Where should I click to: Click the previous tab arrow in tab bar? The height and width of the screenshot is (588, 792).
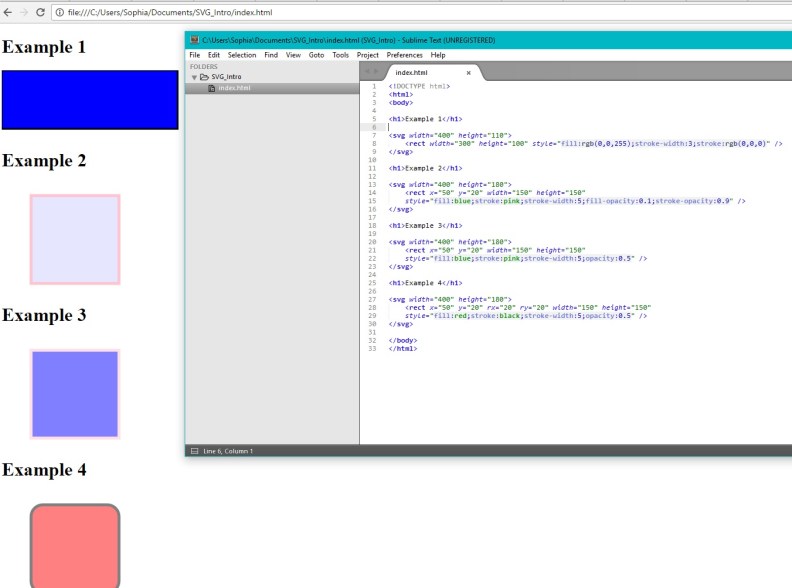(368, 72)
